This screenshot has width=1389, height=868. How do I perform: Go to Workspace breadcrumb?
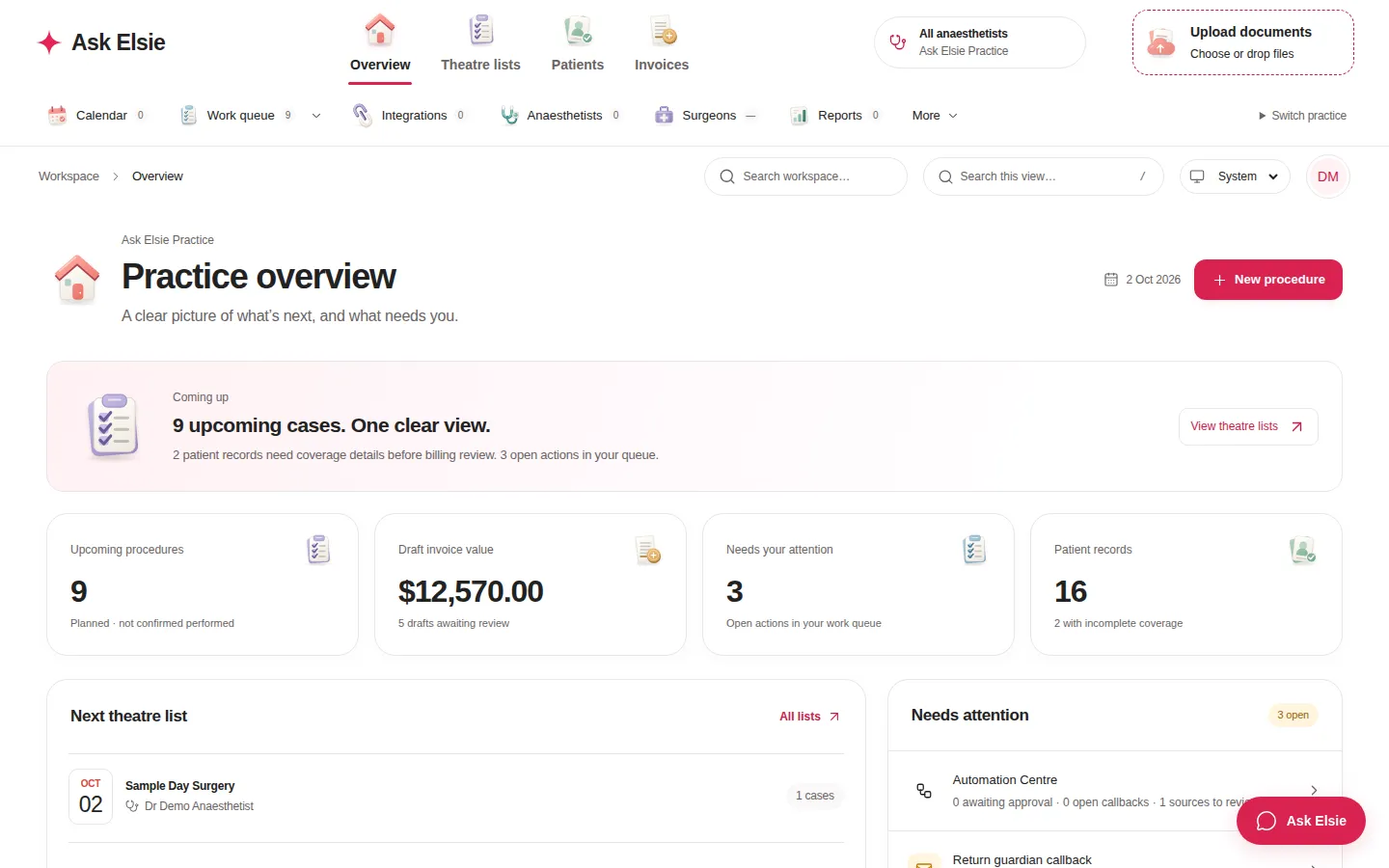tap(68, 176)
